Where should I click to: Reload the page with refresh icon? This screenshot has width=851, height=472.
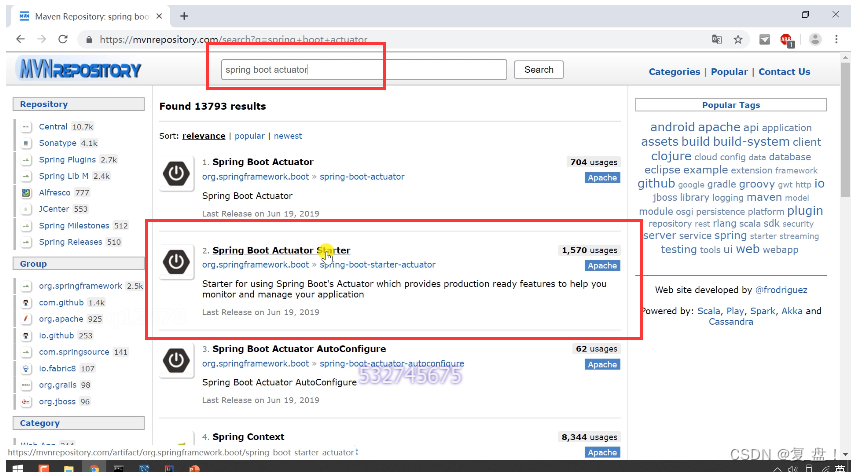pyautogui.click(x=63, y=39)
